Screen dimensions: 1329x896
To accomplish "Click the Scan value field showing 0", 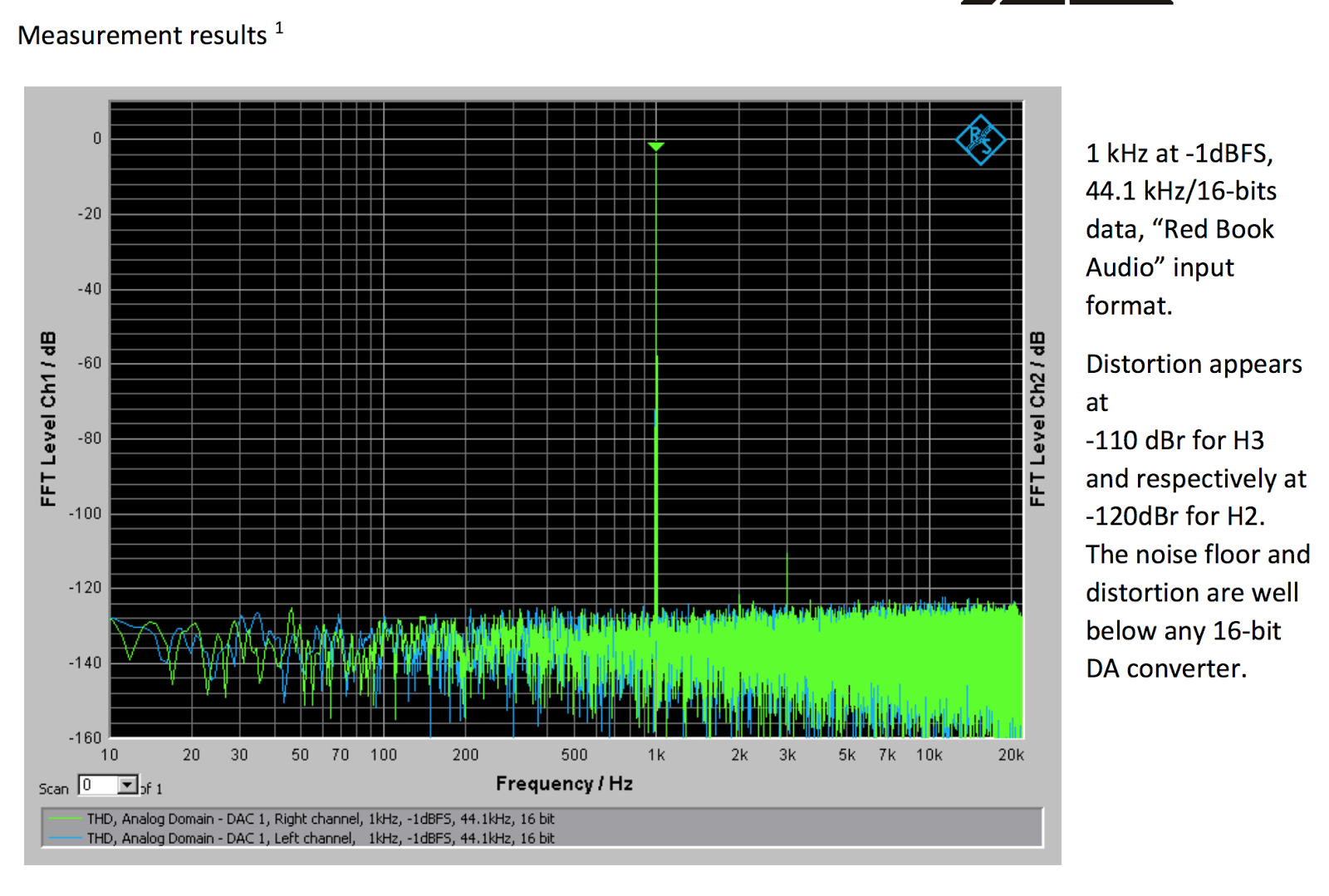I will (x=99, y=785).
